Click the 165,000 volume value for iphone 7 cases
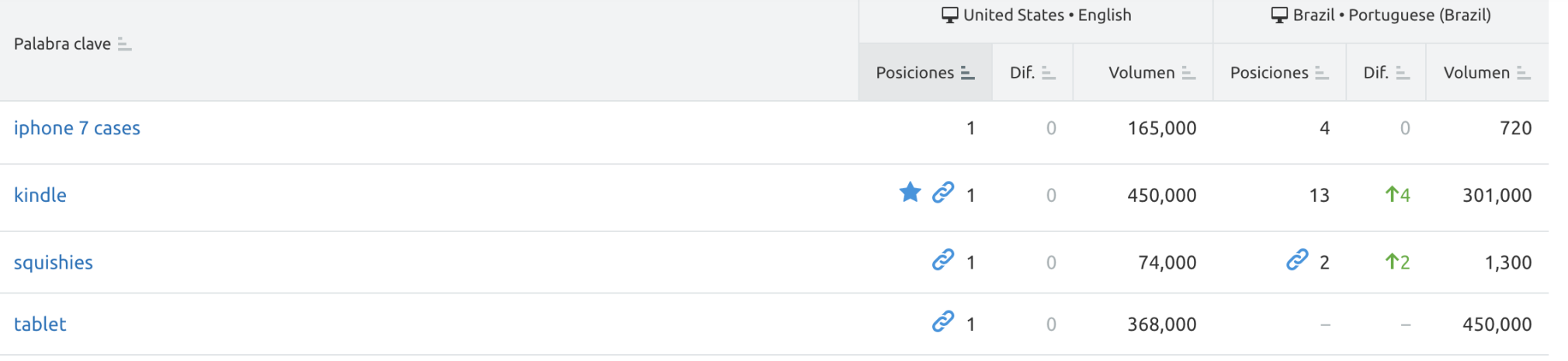Screen dimensions: 1568x361 click(1162, 128)
